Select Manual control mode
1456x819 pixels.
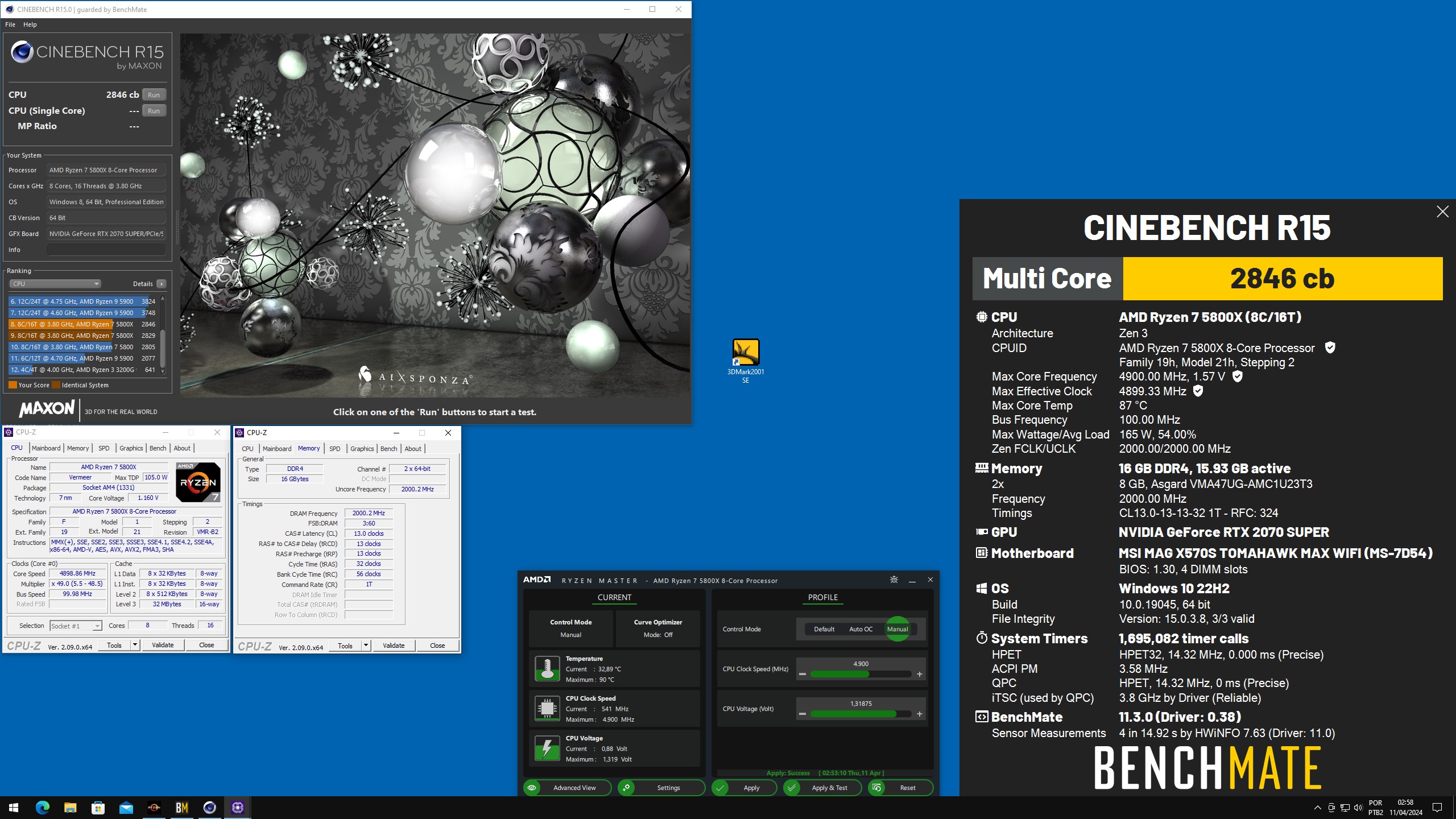[897, 629]
